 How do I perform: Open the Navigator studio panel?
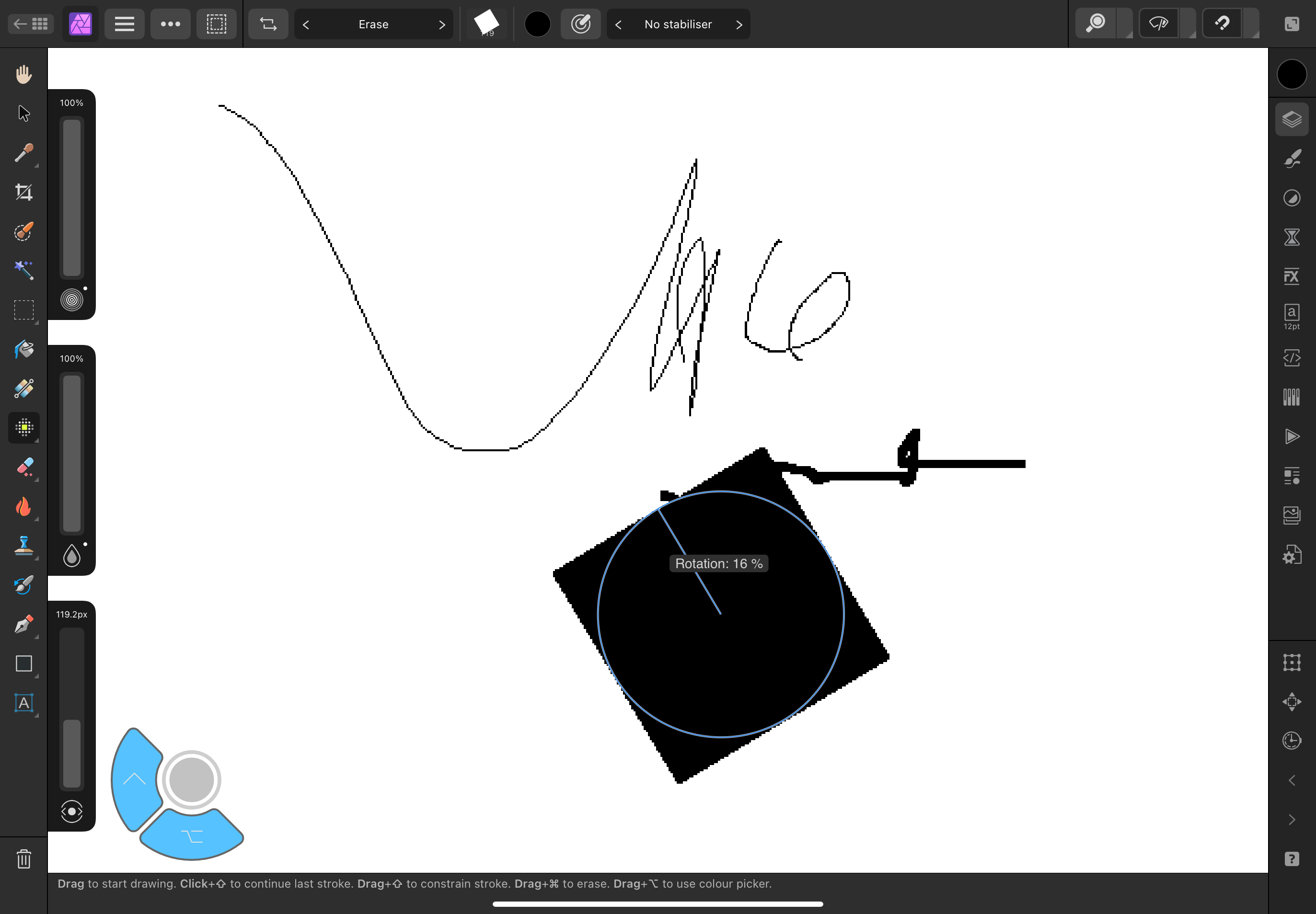[x=1292, y=701]
